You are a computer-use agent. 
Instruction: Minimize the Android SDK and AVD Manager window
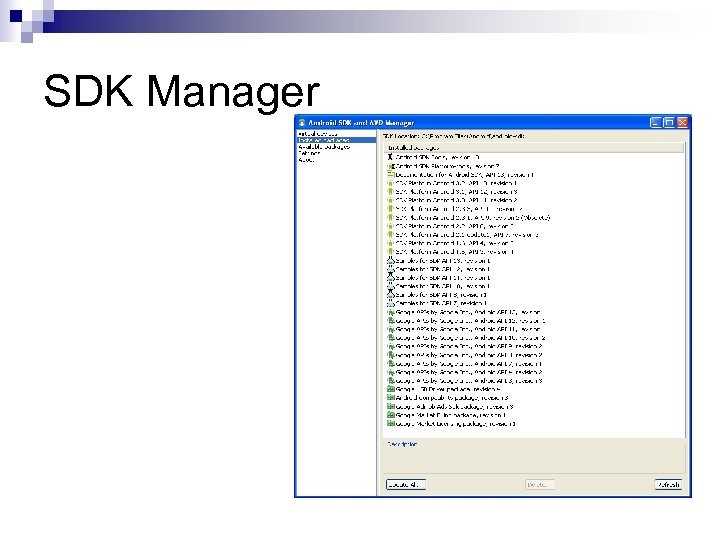[656, 122]
